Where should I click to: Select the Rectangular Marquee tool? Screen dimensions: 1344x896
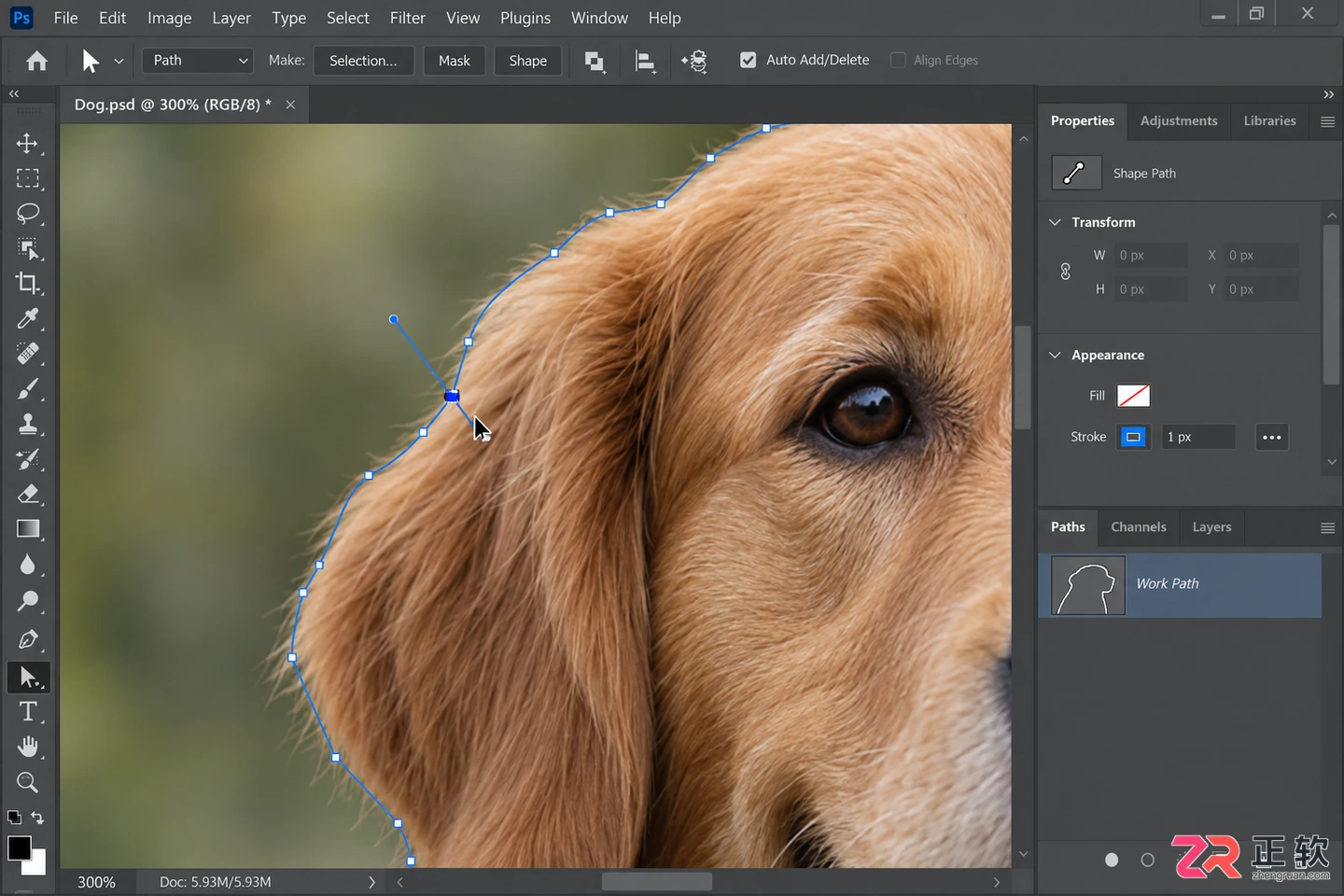[x=28, y=178]
